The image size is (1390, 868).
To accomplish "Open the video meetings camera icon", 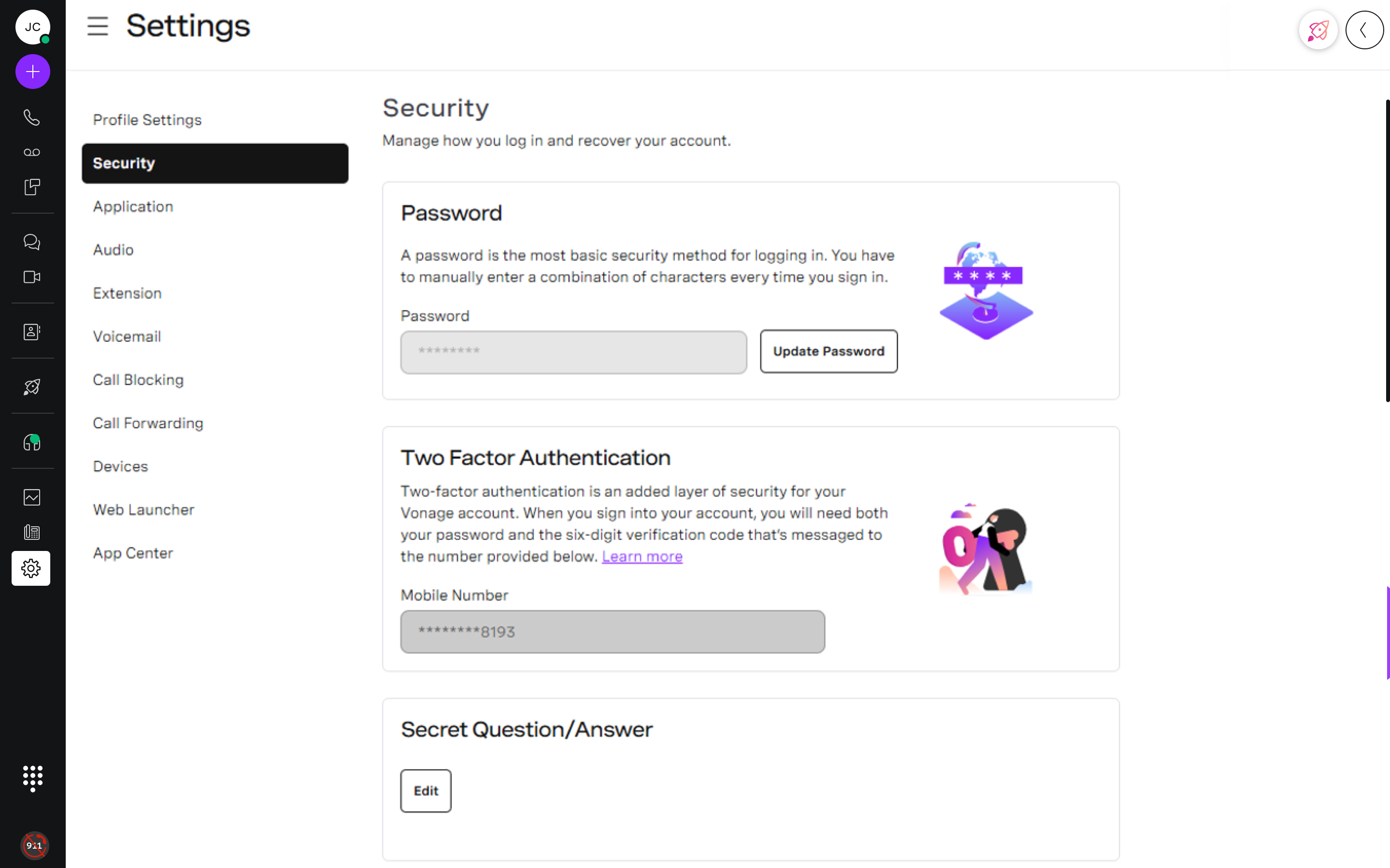I will 31,277.
